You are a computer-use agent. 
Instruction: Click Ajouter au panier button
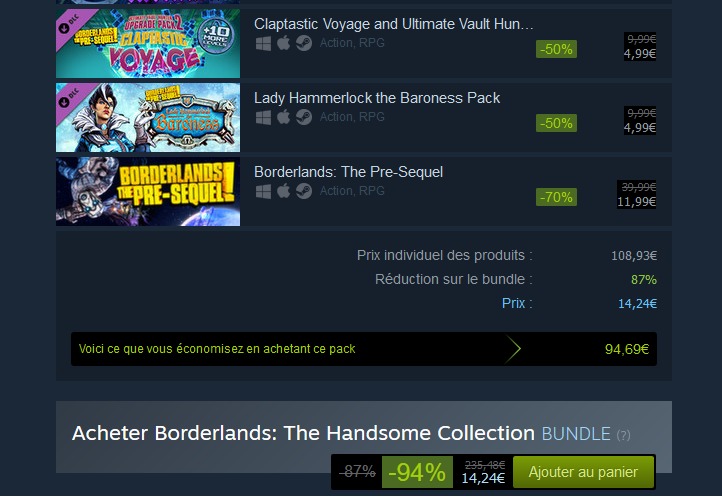pos(583,472)
